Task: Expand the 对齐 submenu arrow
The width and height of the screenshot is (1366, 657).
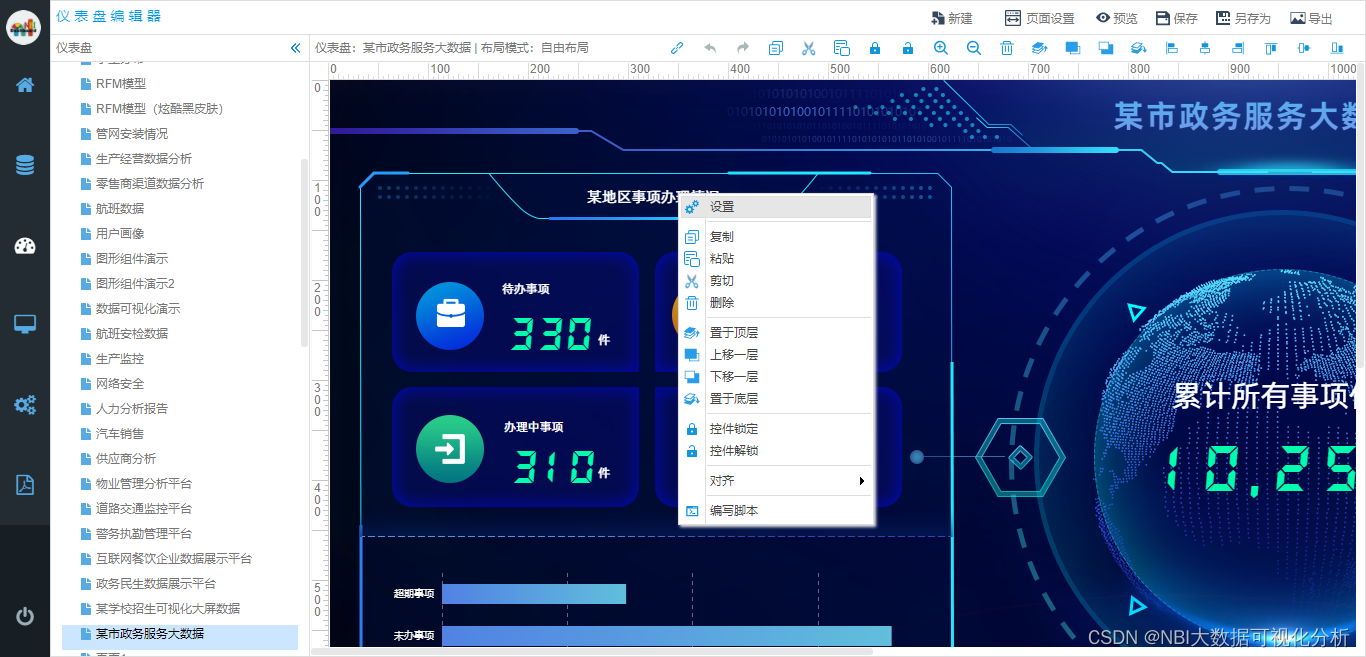Action: point(862,481)
